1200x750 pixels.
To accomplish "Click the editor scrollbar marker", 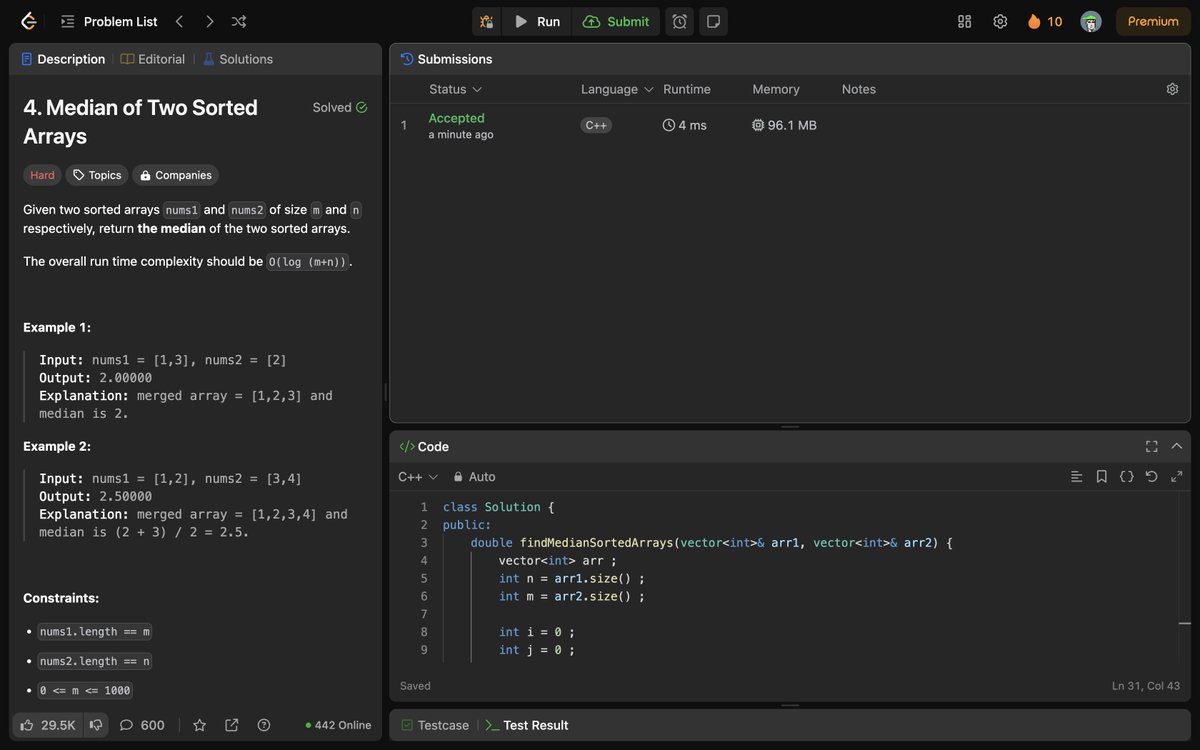I will 1185,623.
